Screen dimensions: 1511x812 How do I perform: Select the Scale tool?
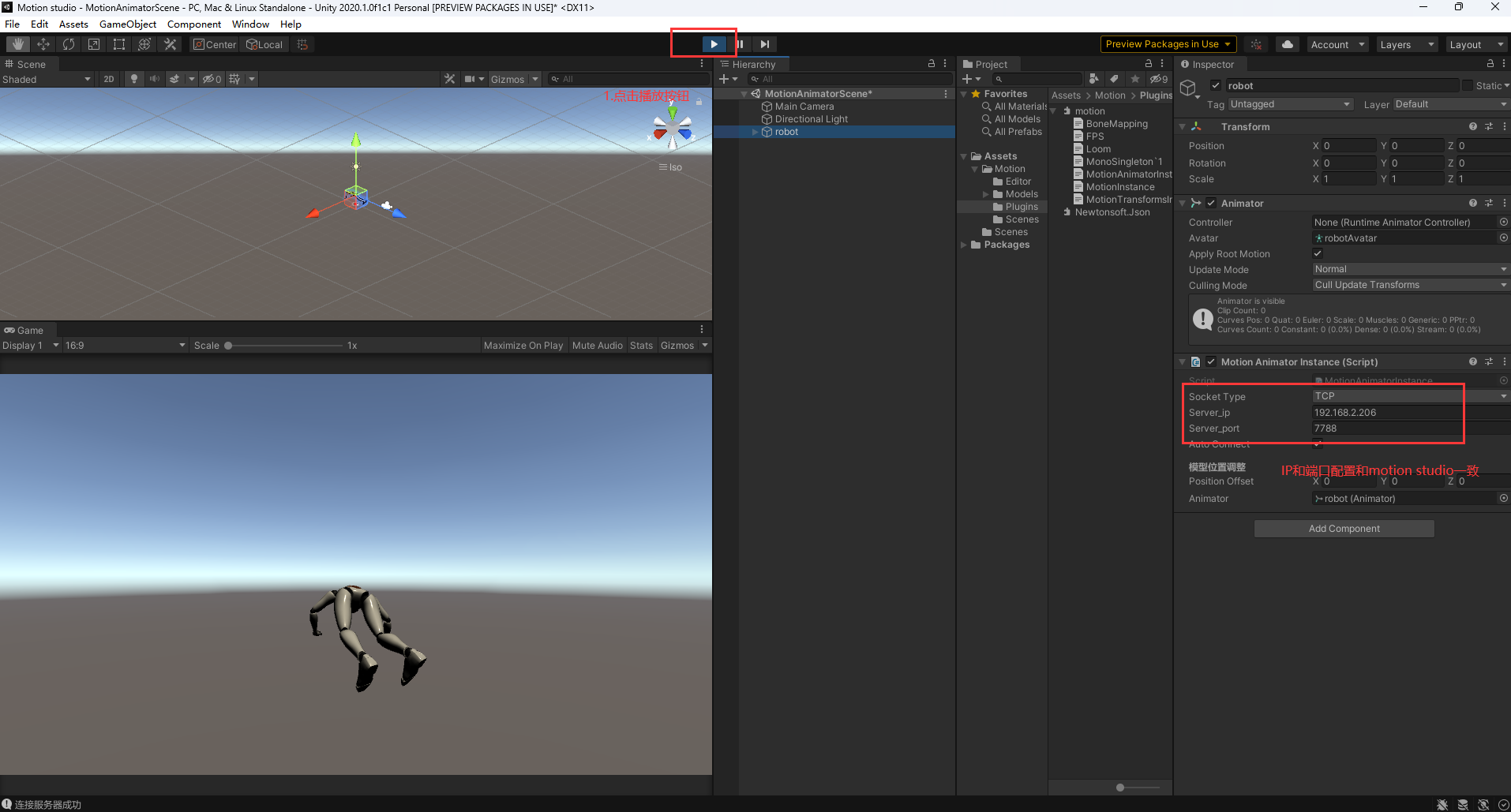point(94,44)
